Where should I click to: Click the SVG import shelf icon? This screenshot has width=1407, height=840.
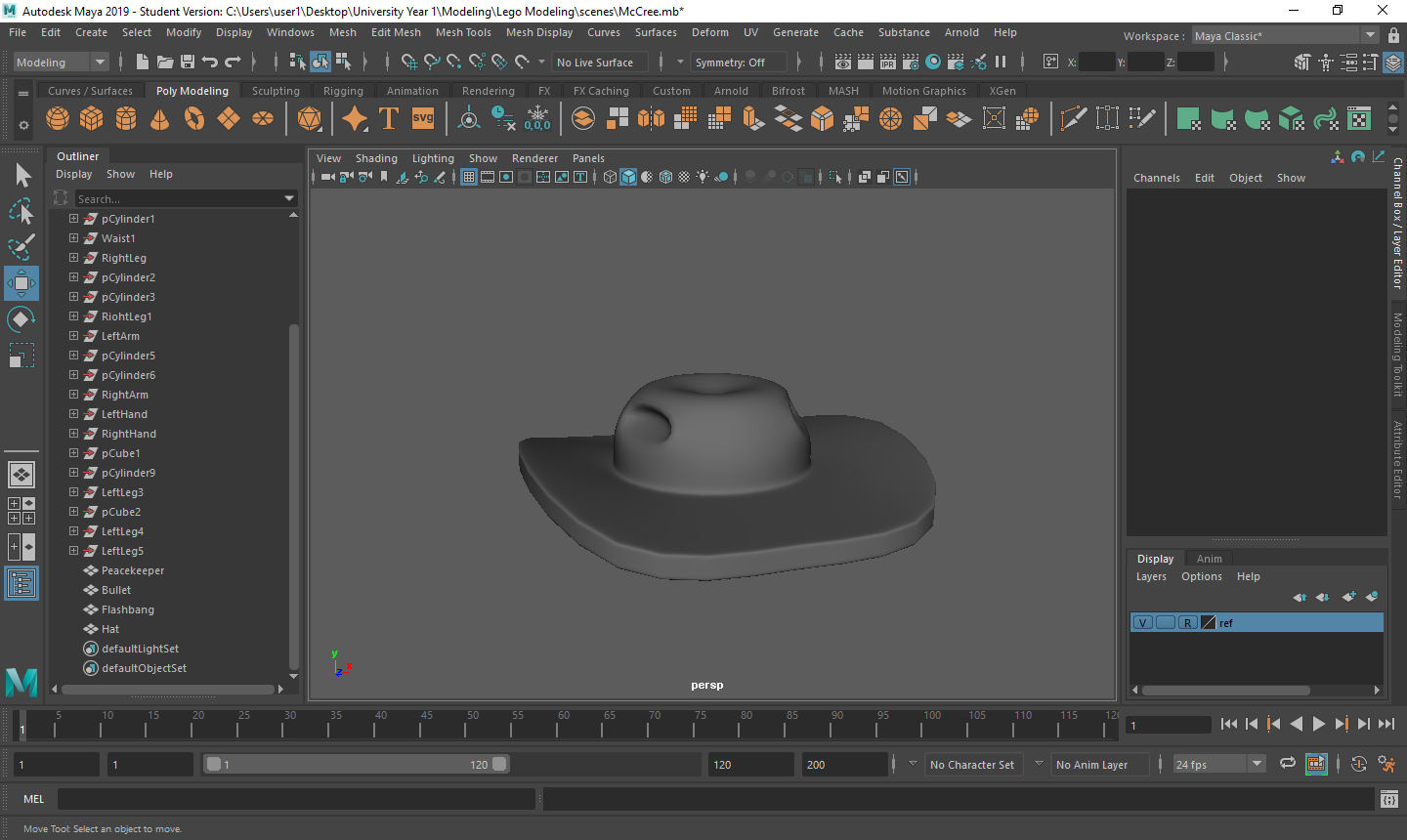point(422,119)
